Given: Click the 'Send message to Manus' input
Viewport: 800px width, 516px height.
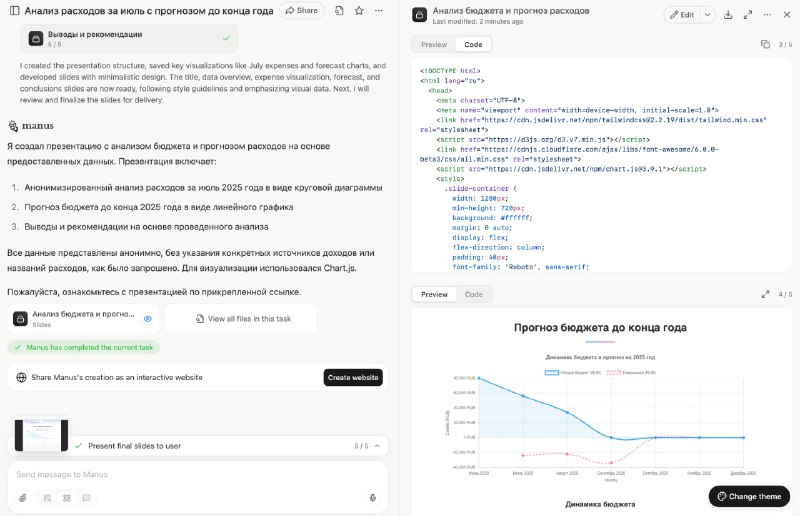Looking at the screenshot, I should [x=190, y=474].
